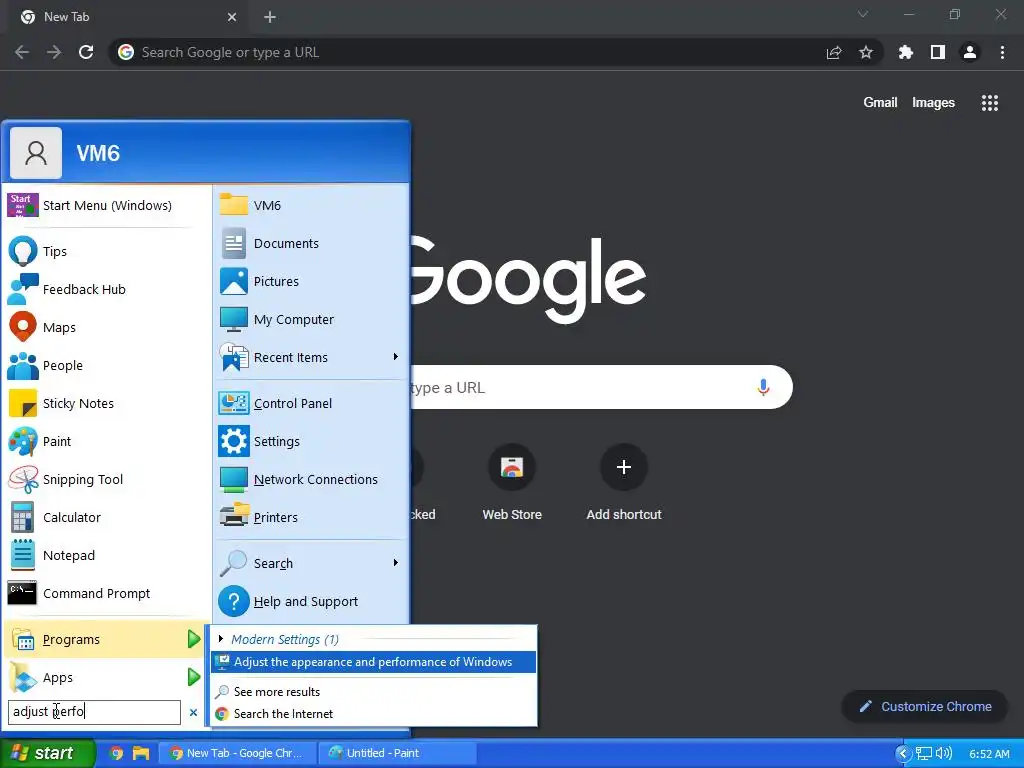Select Adjust the appearance and performance of Windows

coord(373,662)
